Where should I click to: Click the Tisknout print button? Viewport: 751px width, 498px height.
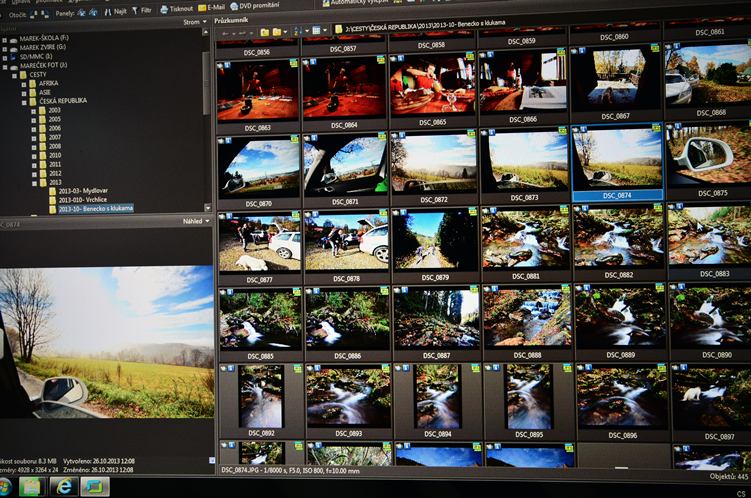[x=176, y=9]
